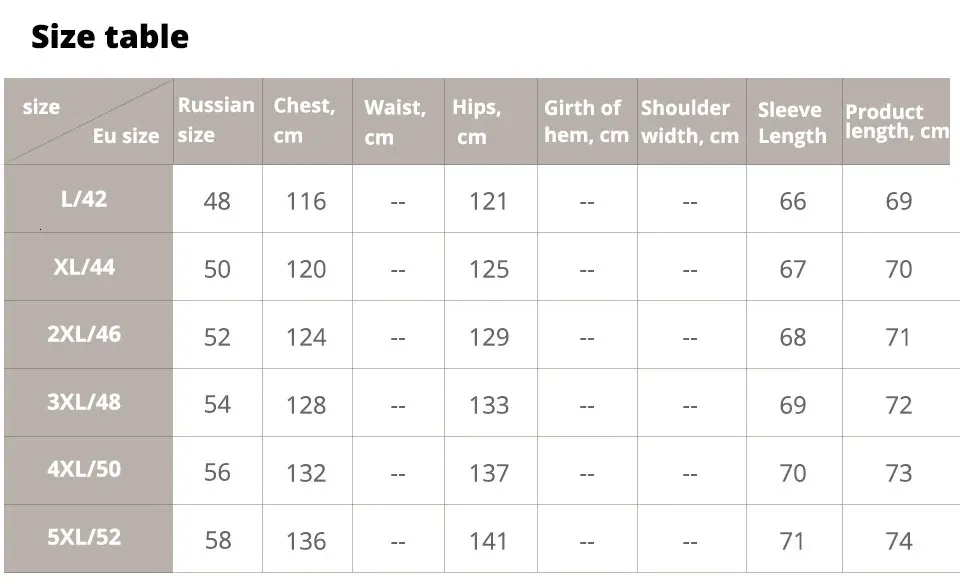Viewport: 960px width, 586px height.
Task: Click Russian size 54 cell
Action: pos(217,404)
